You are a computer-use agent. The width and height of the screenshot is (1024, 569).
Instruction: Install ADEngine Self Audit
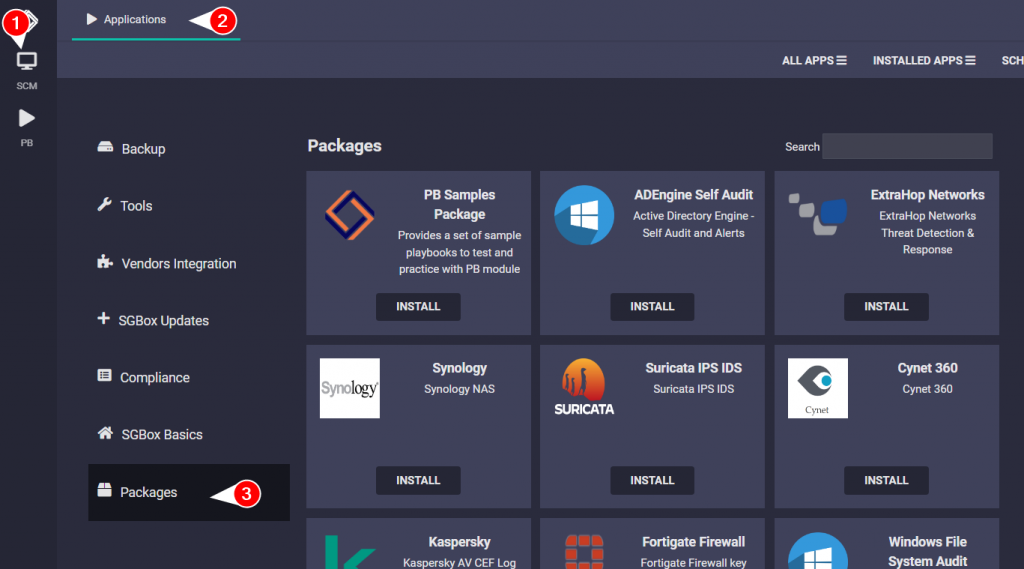pos(652,306)
